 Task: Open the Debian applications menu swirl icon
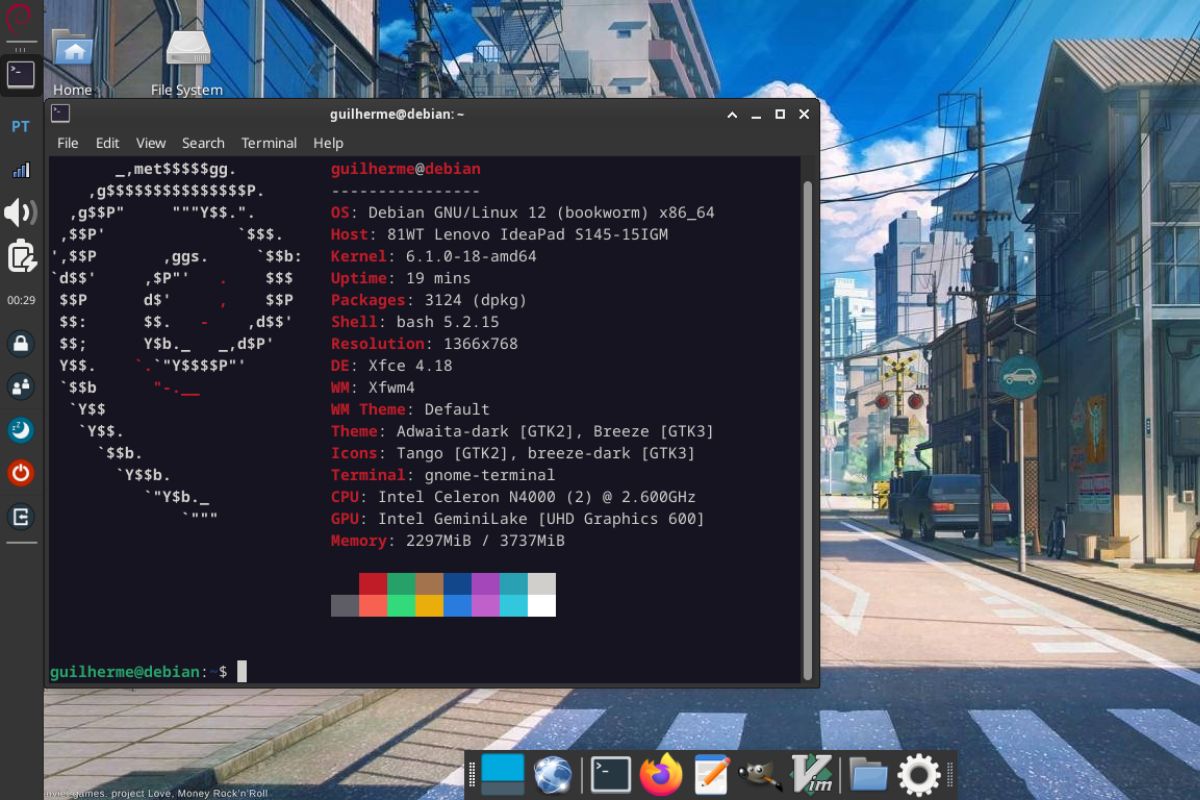tap(21, 18)
